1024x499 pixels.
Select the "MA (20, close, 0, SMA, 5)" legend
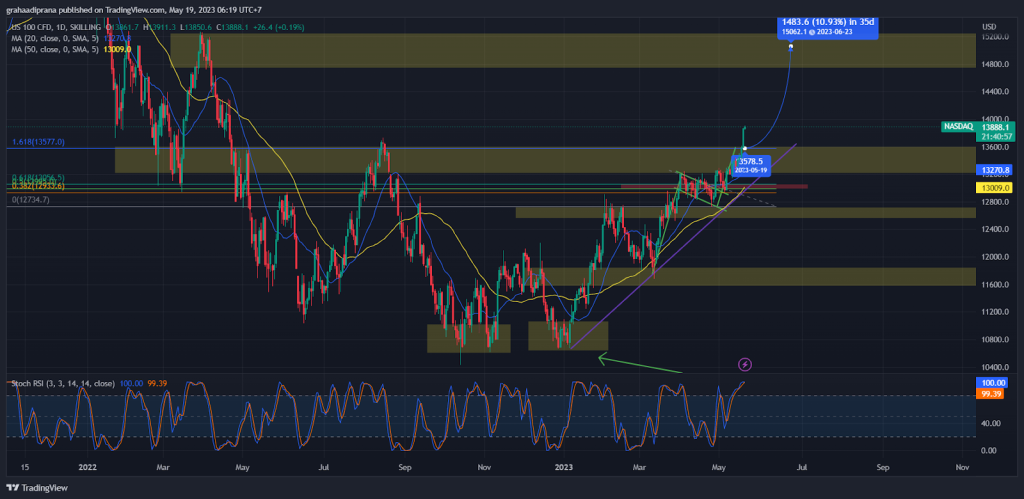coord(56,39)
